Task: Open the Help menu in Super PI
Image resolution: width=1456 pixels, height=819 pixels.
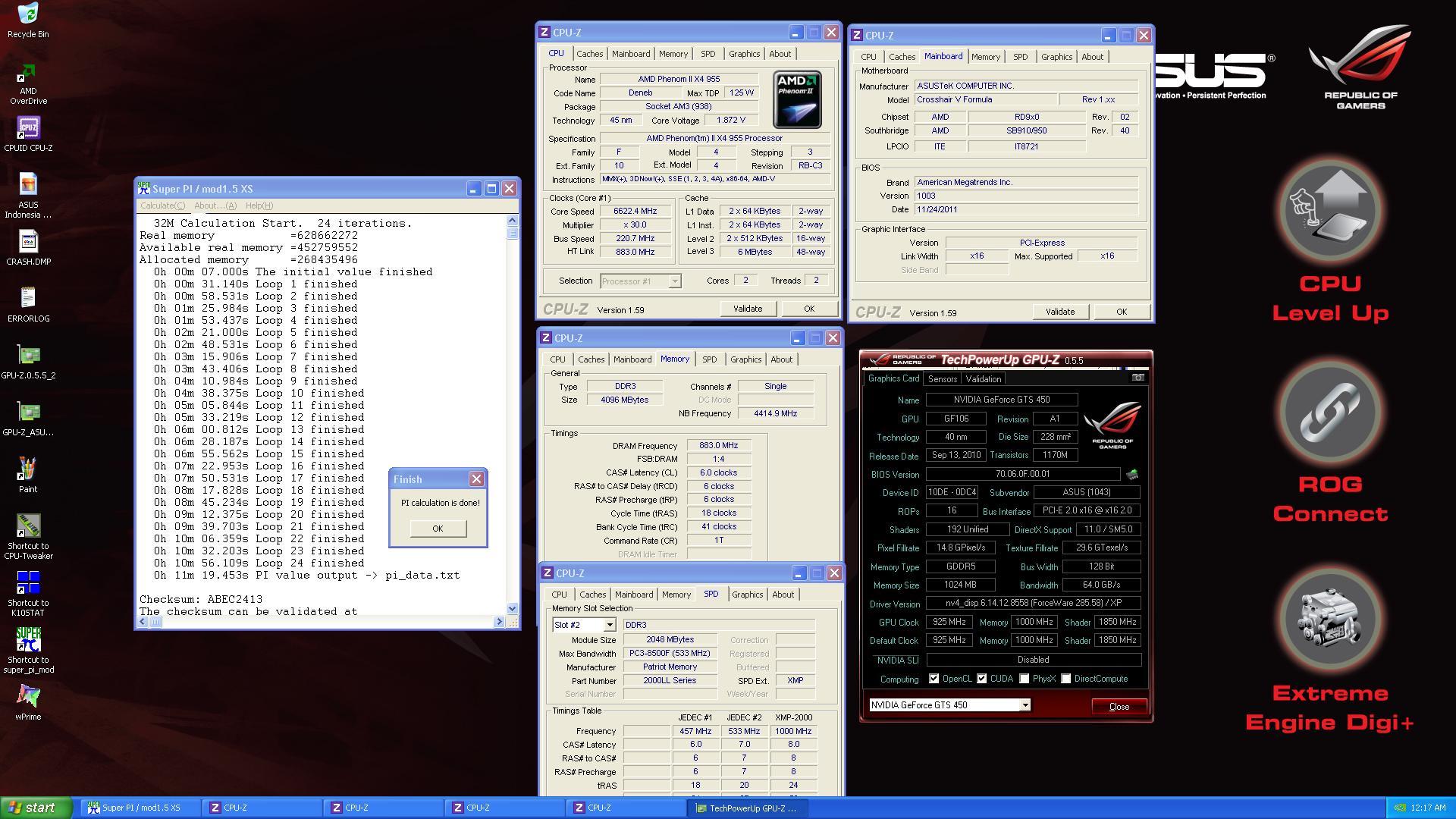Action: coord(259,206)
